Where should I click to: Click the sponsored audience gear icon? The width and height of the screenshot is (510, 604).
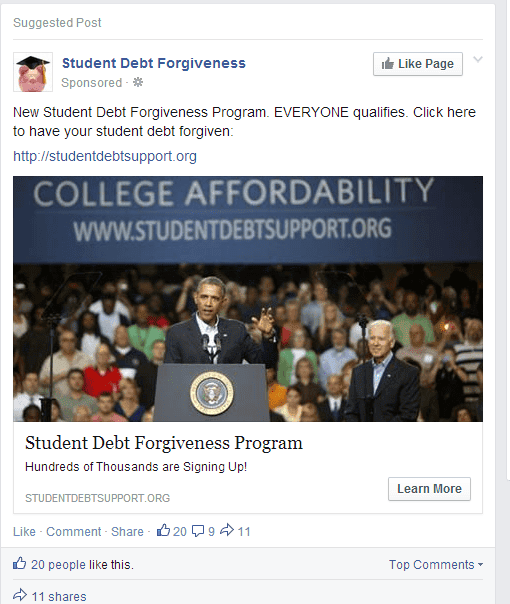[x=138, y=82]
